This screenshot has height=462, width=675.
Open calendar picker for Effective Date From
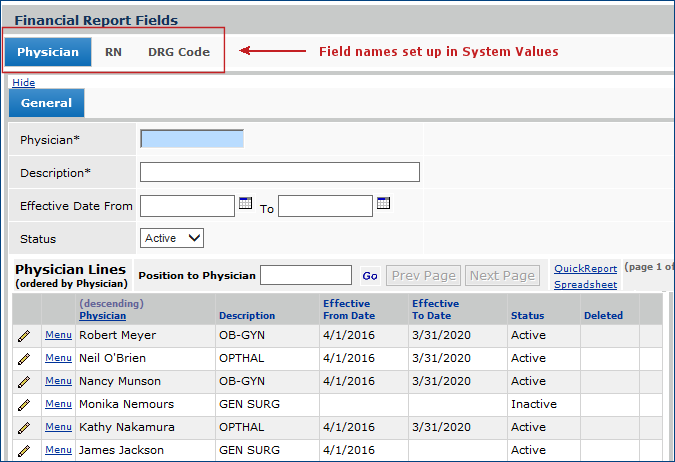(246, 205)
